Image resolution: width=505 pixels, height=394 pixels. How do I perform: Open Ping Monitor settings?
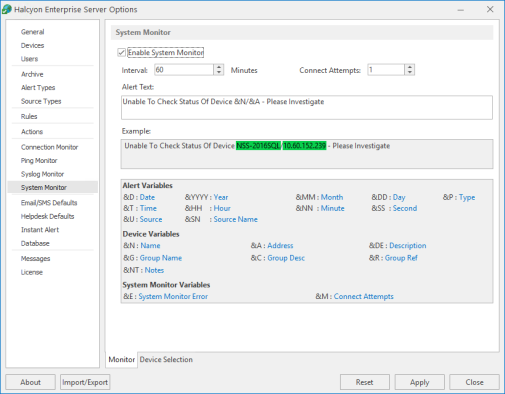coord(39,161)
